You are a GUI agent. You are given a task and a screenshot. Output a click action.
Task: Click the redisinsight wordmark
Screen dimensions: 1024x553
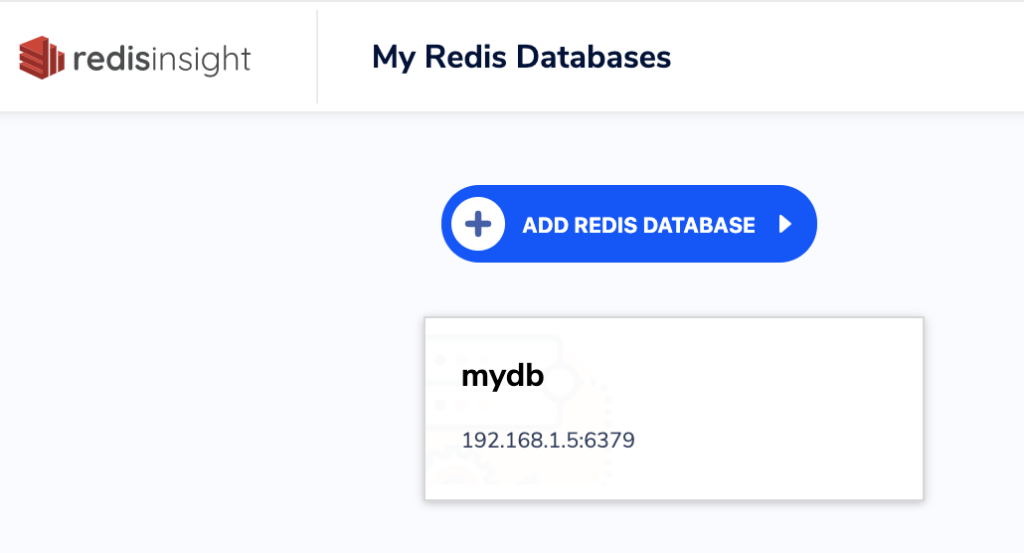pos(161,59)
